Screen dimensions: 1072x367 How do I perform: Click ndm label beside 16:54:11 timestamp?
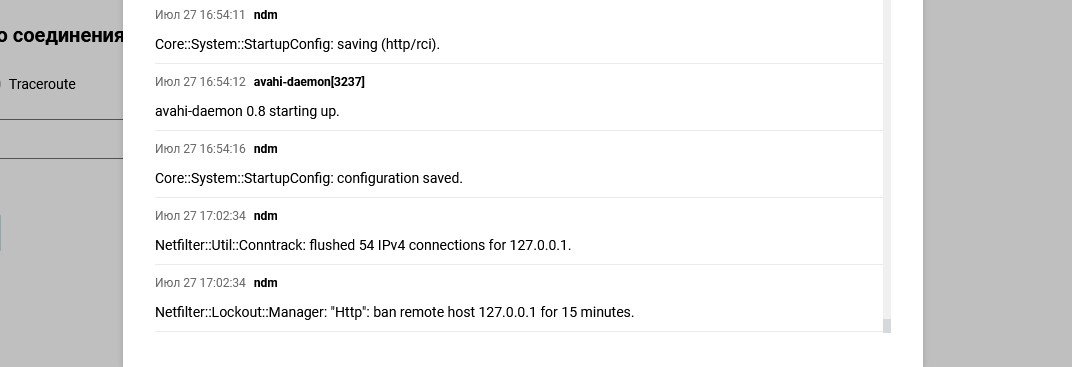coord(265,15)
